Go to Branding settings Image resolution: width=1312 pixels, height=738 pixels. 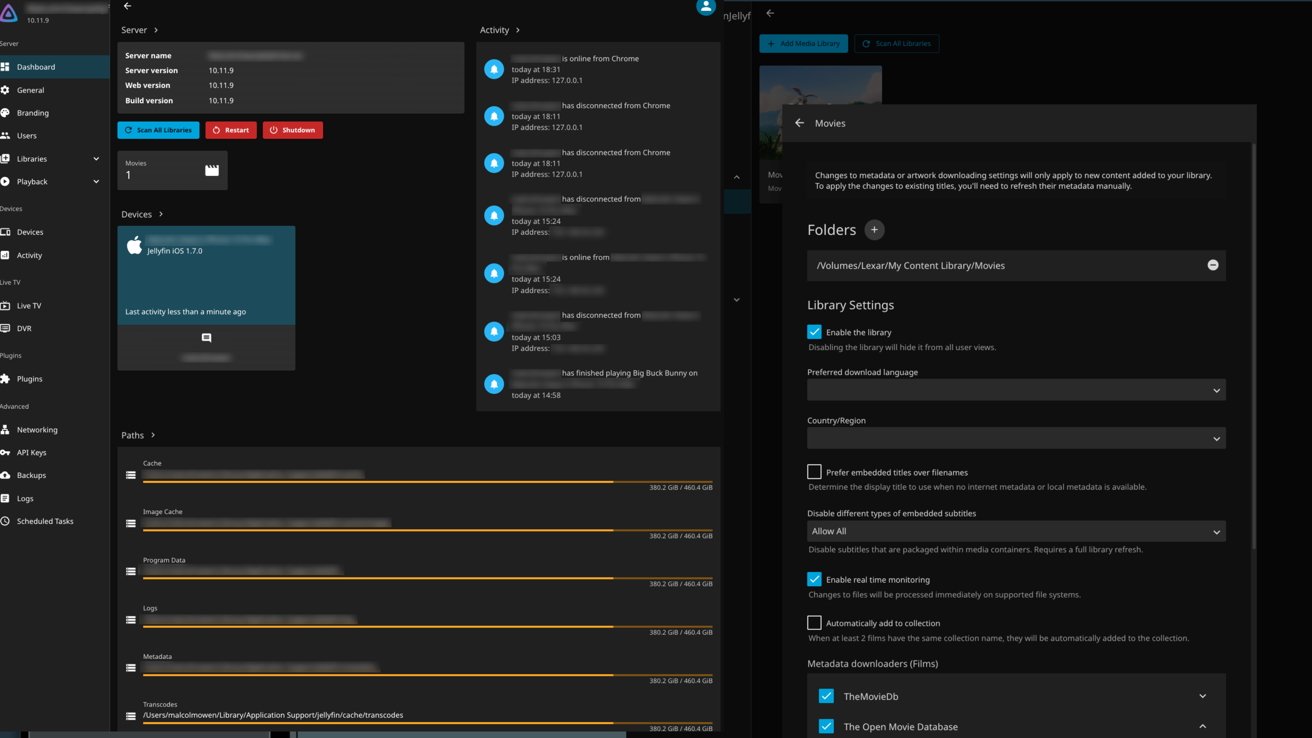click(54, 113)
